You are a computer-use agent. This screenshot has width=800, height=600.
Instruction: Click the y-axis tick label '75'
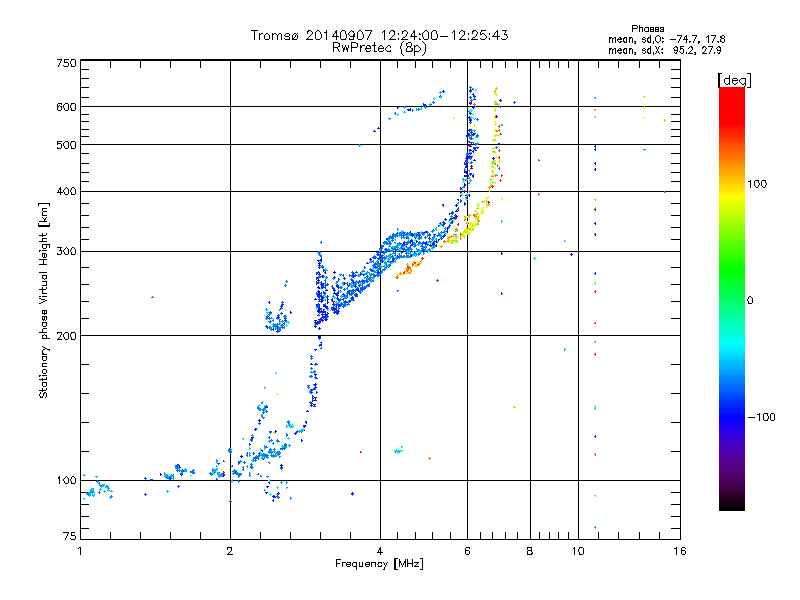70,536
